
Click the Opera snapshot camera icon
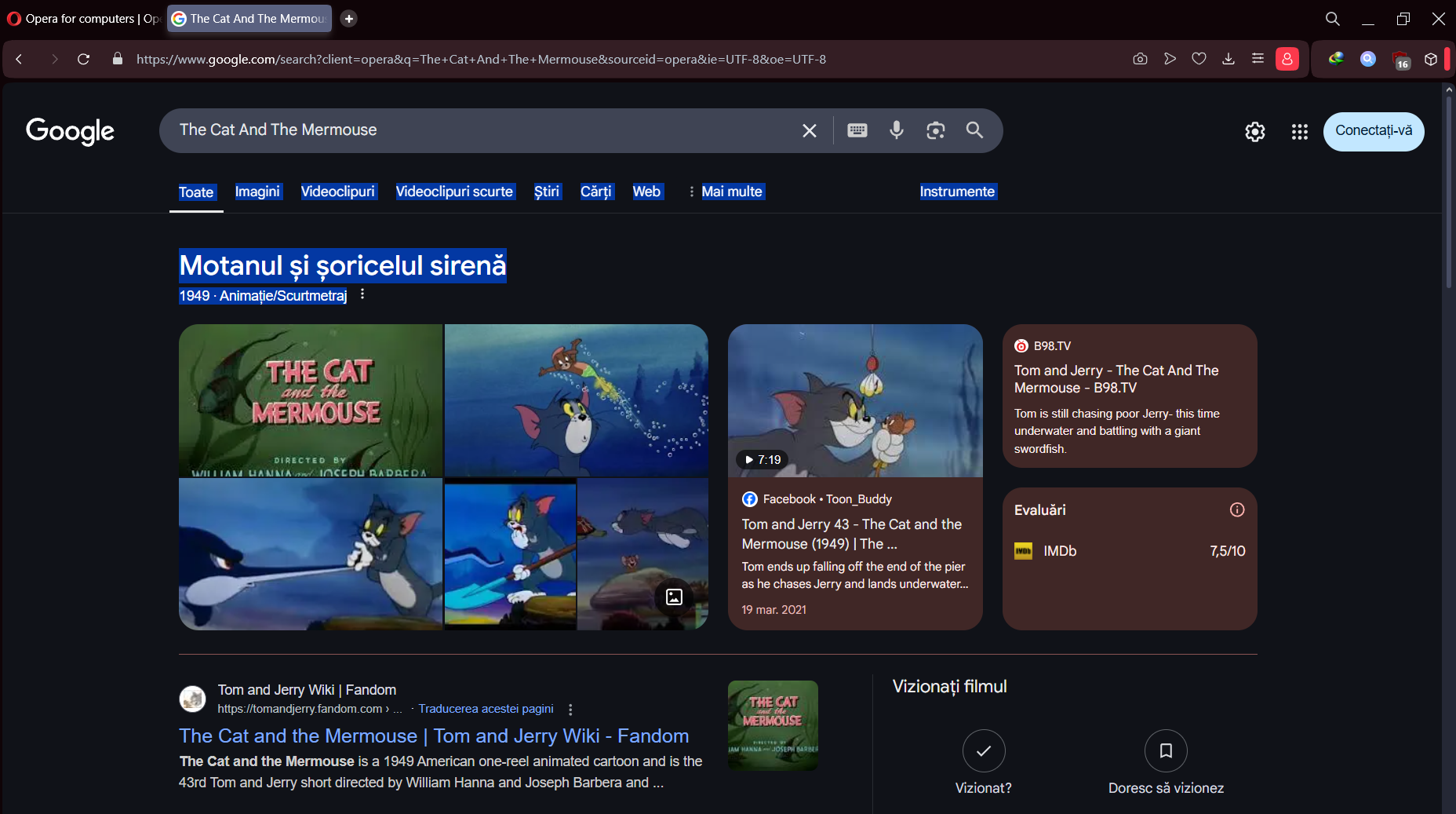click(x=1140, y=59)
